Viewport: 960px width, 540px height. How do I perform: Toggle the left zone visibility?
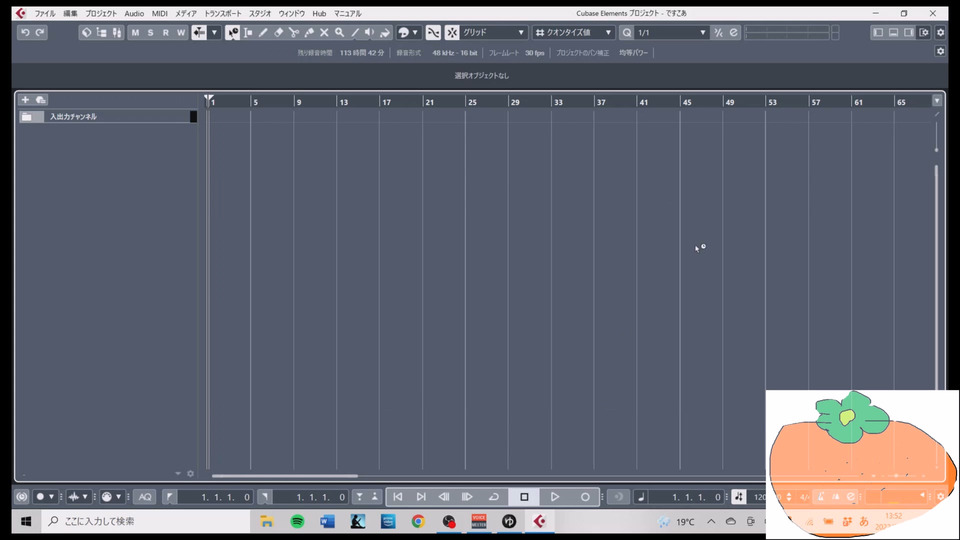pyautogui.click(x=879, y=32)
